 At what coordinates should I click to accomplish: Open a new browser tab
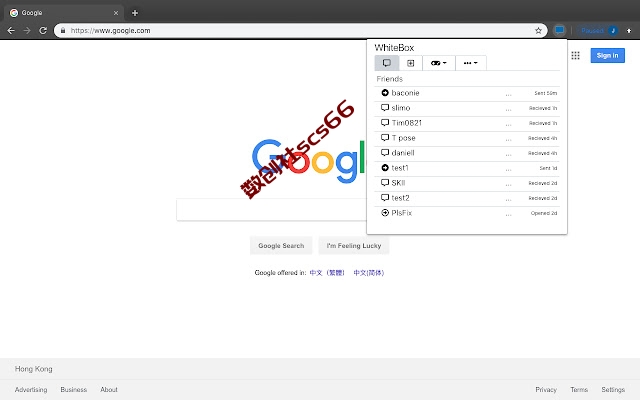pyautogui.click(x=135, y=13)
